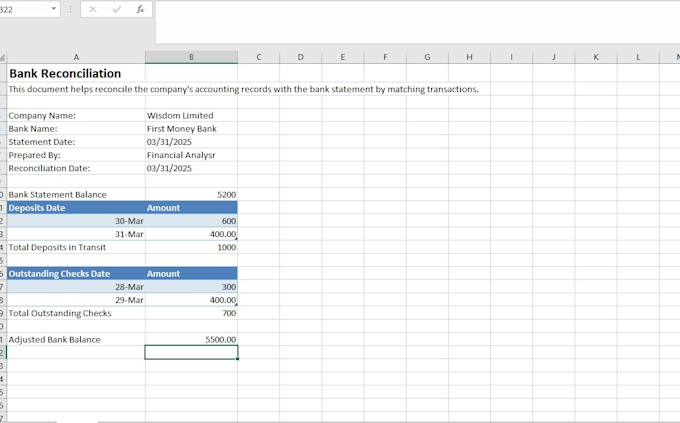Click the 5200 balance value cell
The width and height of the screenshot is (680, 423).
click(191, 195)
